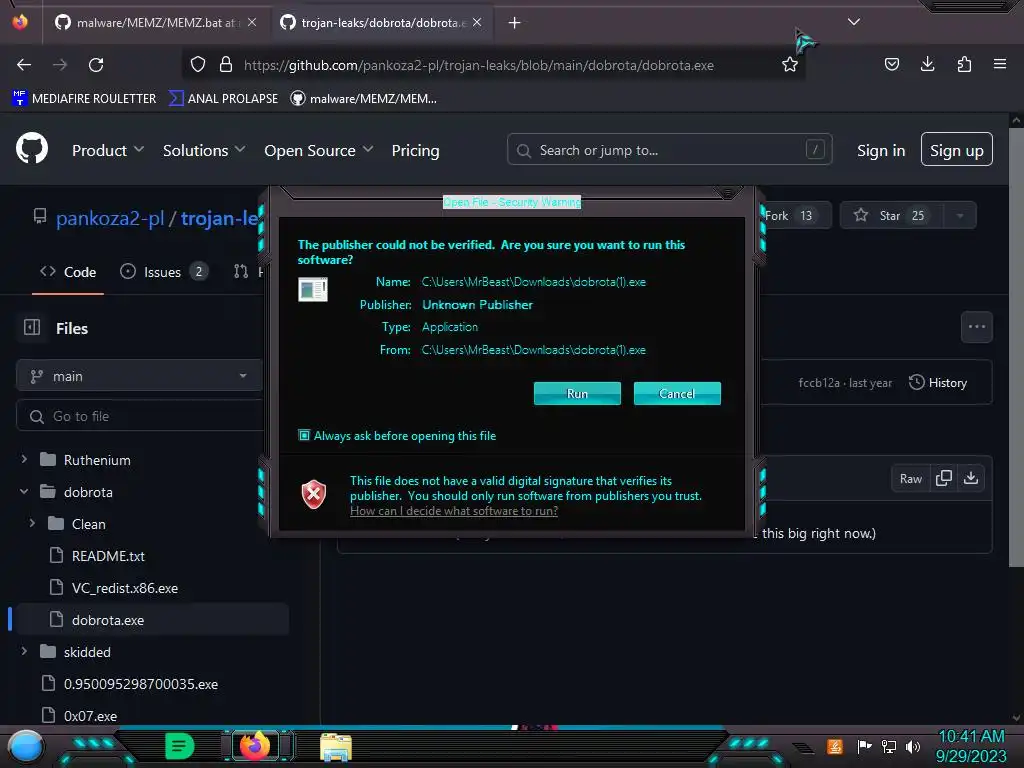
Task: Open the more file actions ellipsis button
Action: 976,327
